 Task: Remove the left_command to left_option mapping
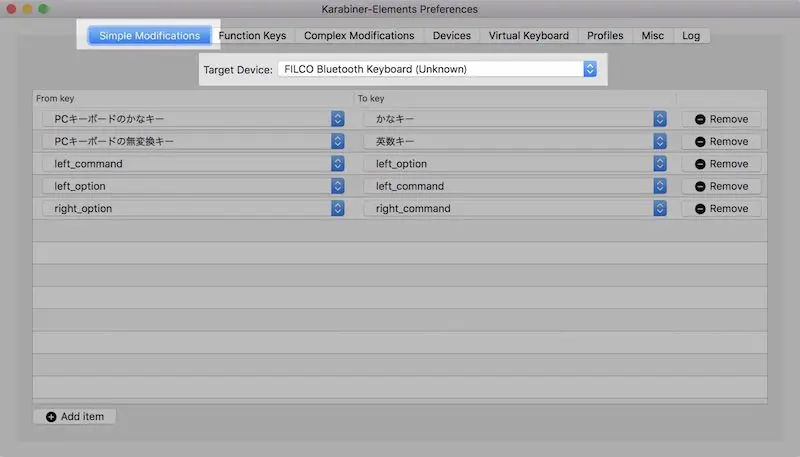721,164
